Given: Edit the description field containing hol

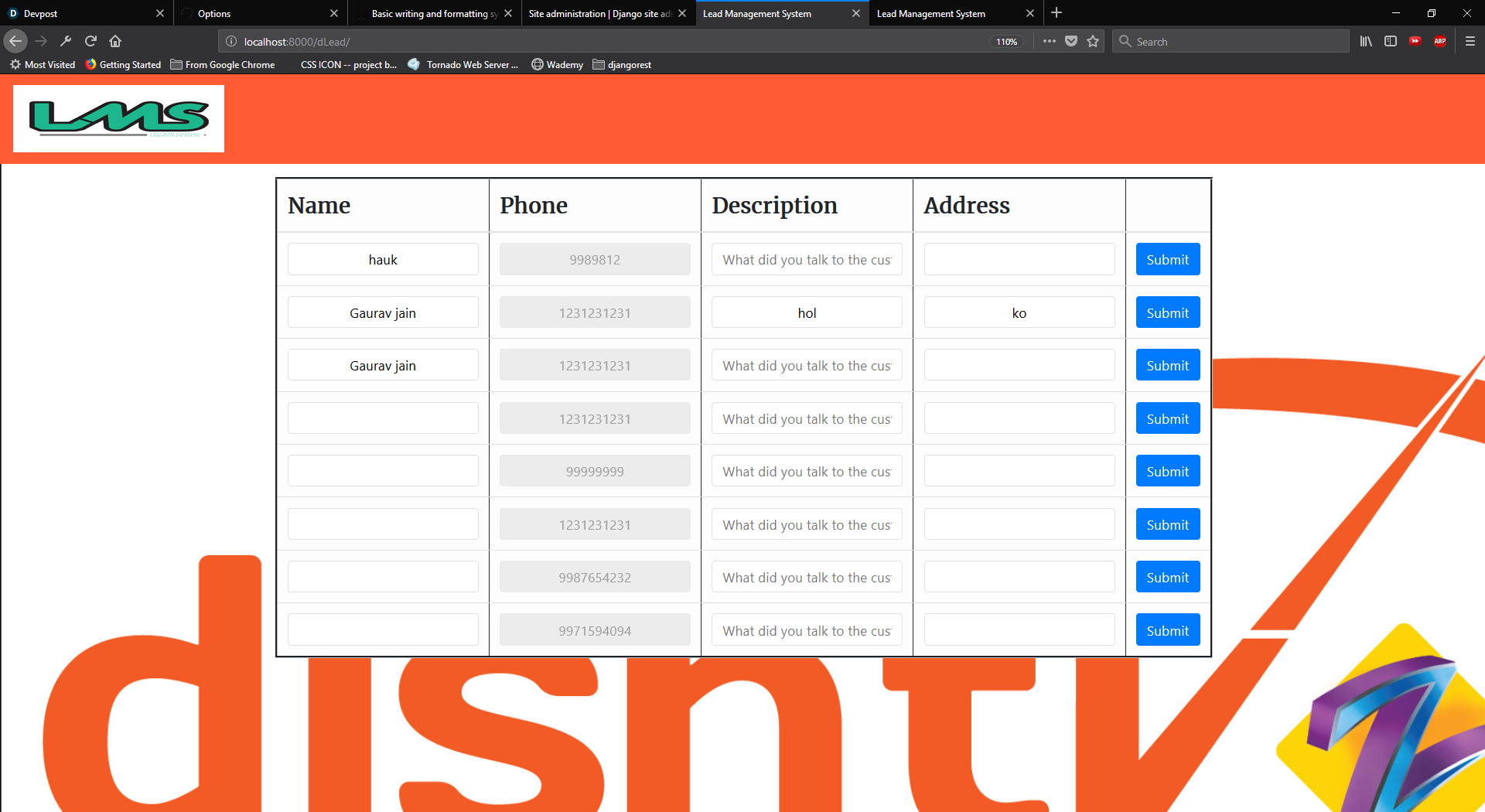Looking at the screenshot, I should tap(807, 312).
